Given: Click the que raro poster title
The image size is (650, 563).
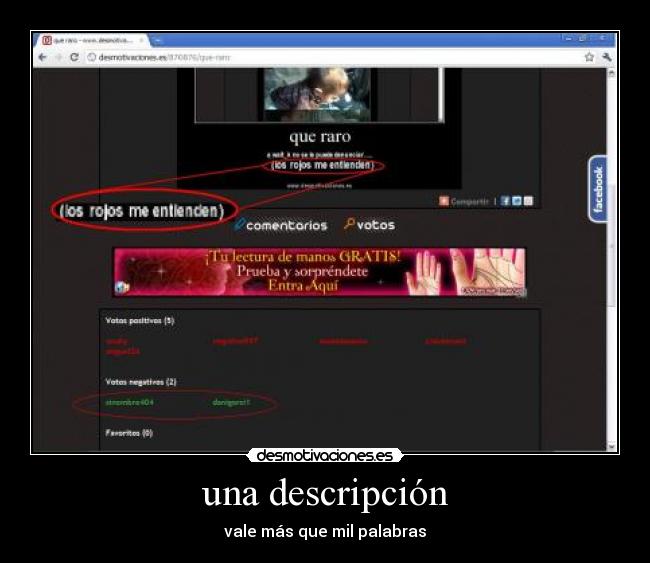Looking at the screenshot, I should click(x=320, y=136).
